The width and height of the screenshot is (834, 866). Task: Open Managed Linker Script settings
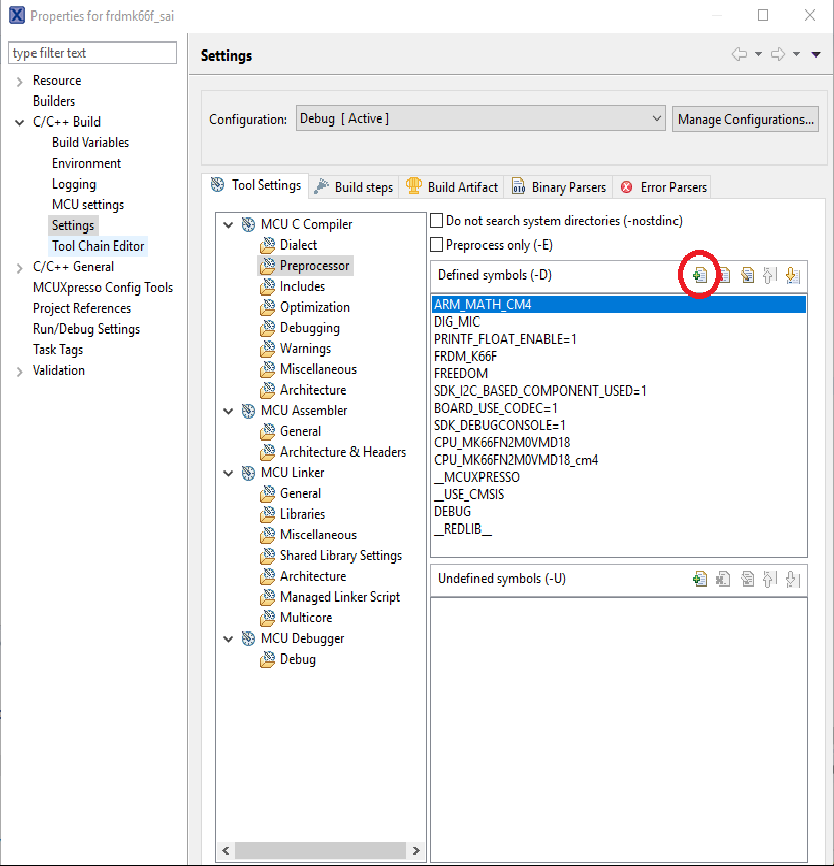(x=340, y=597)
